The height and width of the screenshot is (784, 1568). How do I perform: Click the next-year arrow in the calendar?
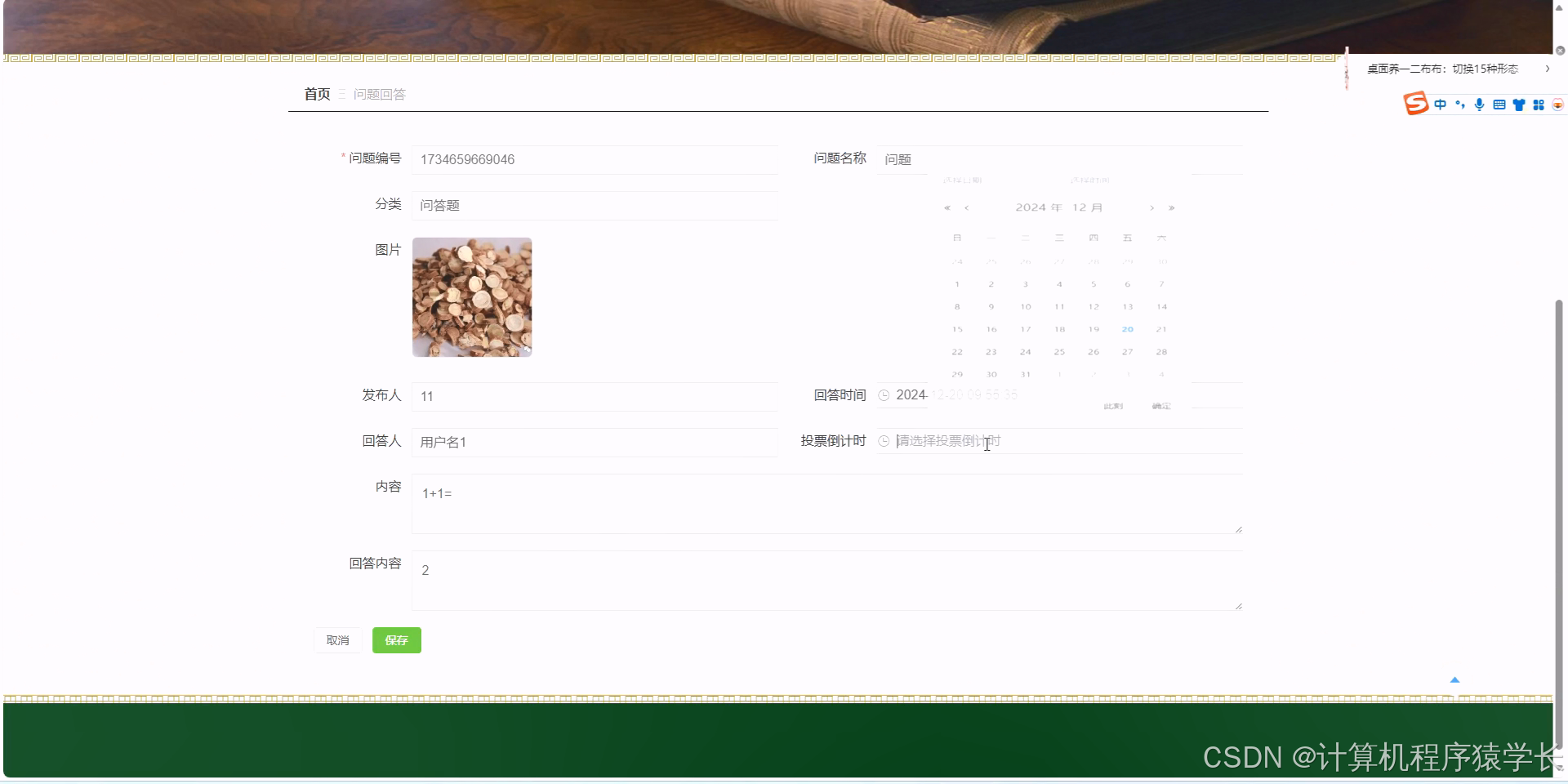1171,207
